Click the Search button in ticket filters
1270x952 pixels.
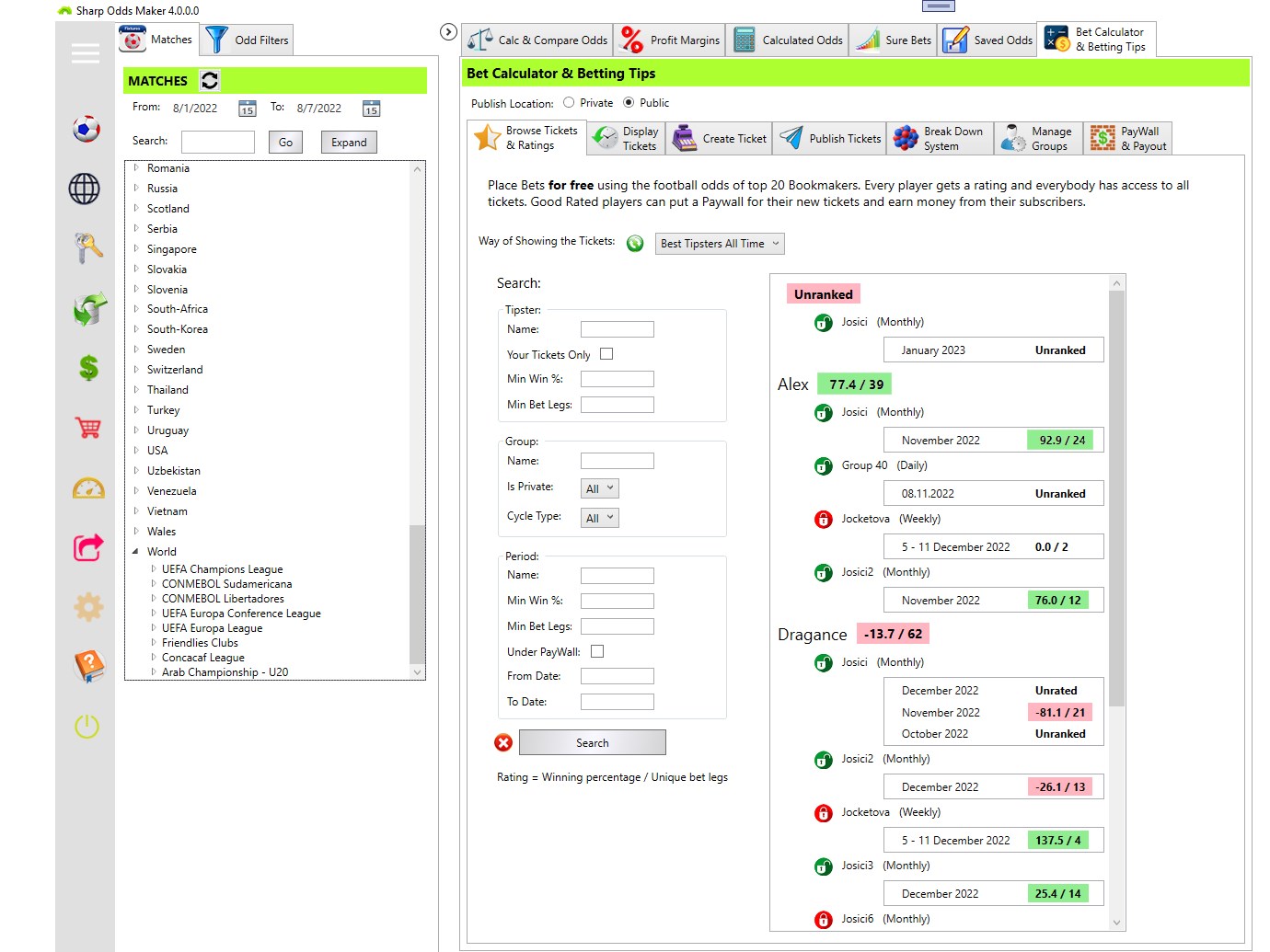(592, 742)
